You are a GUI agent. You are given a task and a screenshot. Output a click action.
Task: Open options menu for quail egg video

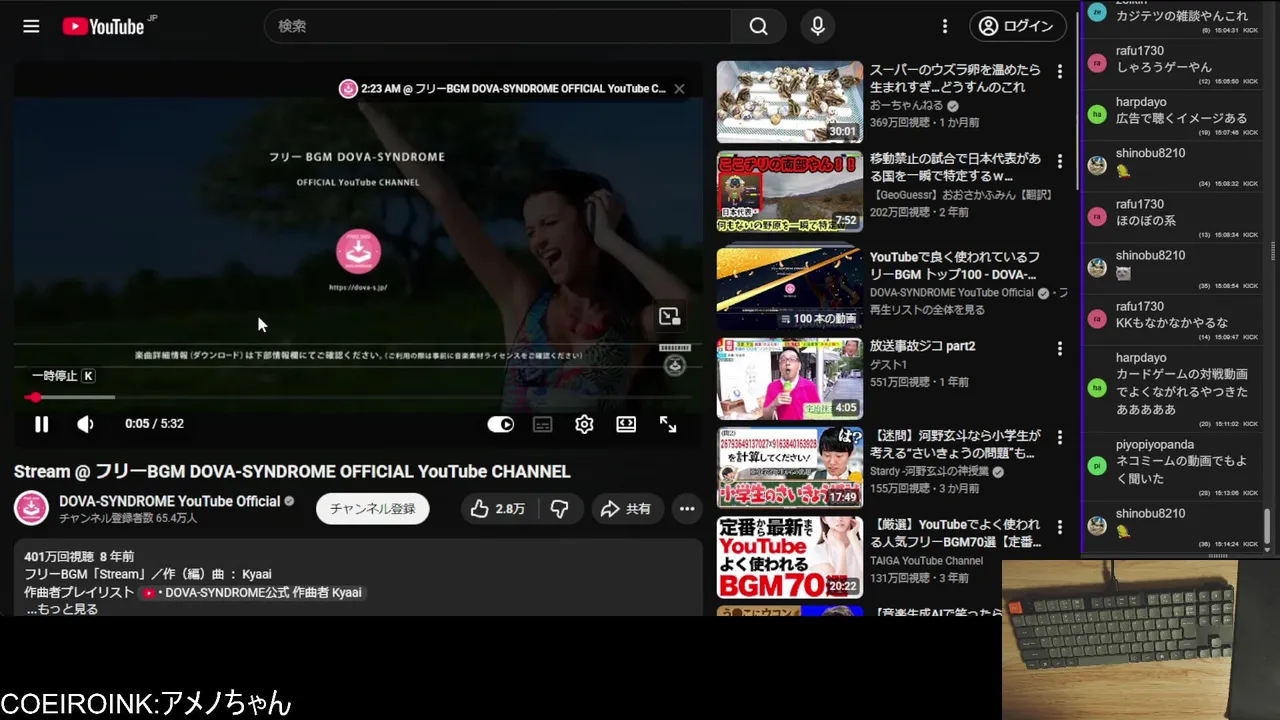(x=1060, y=72)
